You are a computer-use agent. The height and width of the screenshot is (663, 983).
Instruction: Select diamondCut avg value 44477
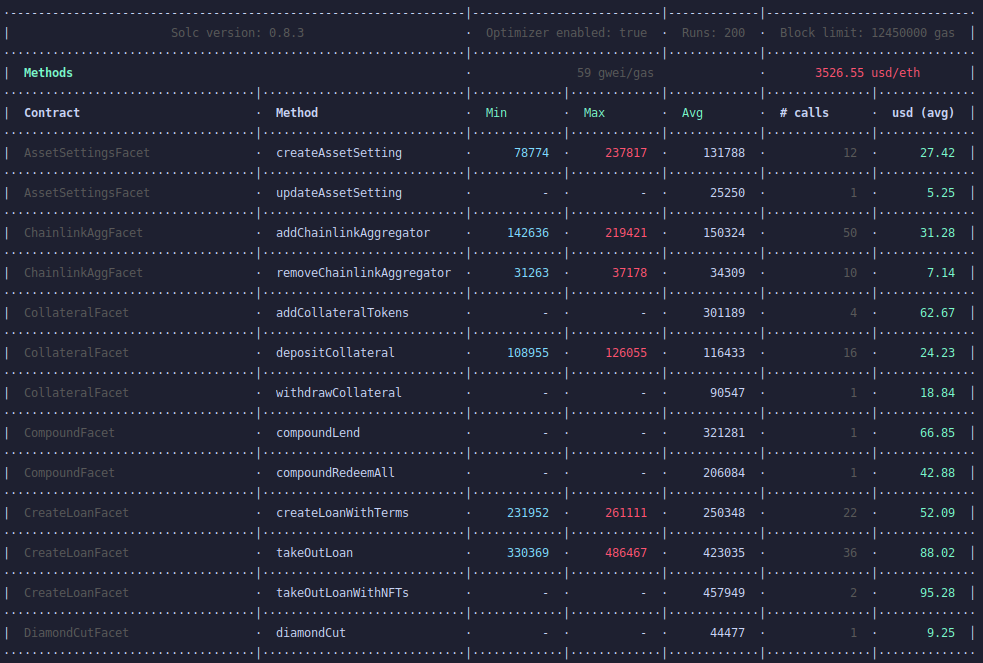(728, 633)
